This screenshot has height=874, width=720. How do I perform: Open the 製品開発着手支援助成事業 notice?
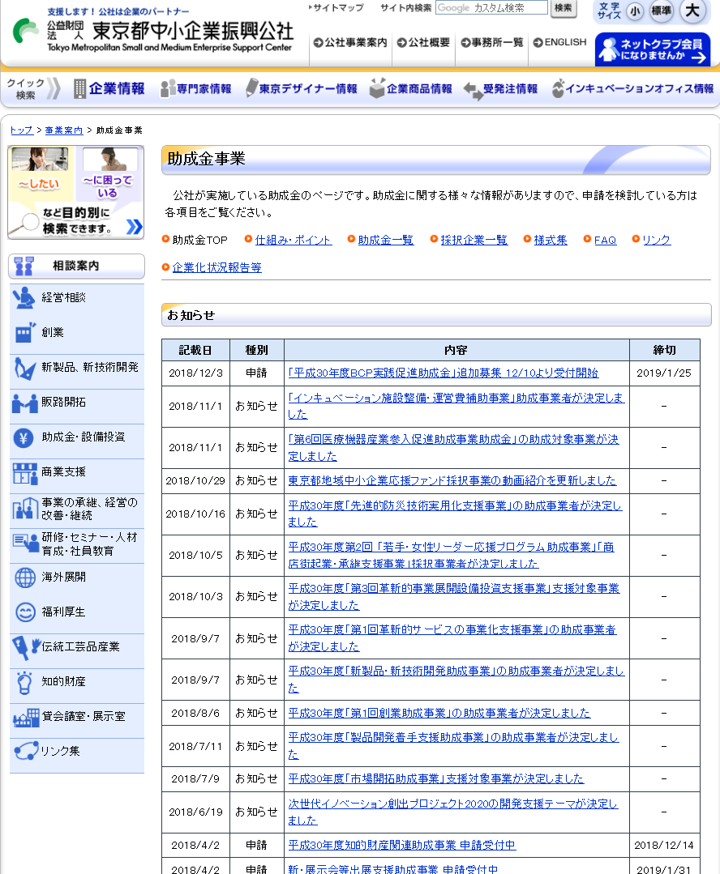(x=453, y=745)
